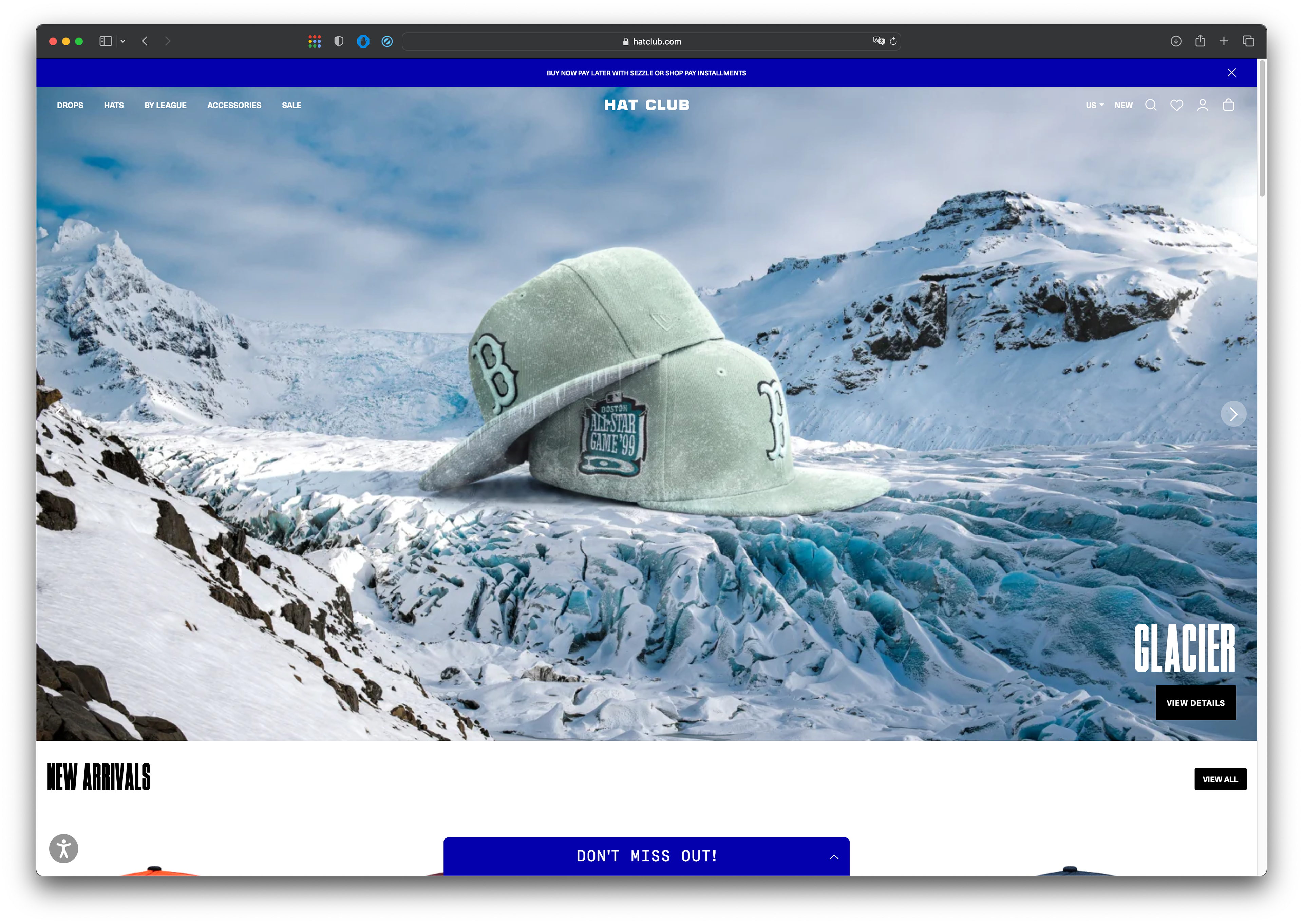
Task: Open the shopping bag cart icon
Action: click(x=1228, y=105)
